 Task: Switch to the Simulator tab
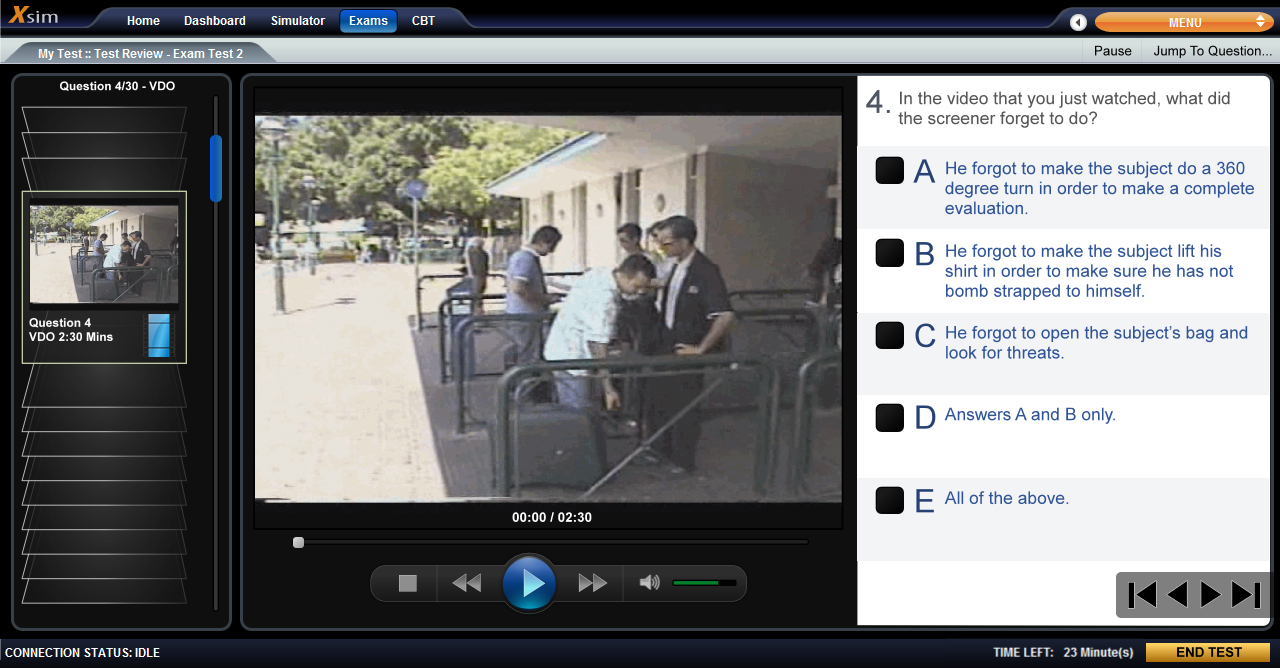pyautogui.click(x=298, y=21)
